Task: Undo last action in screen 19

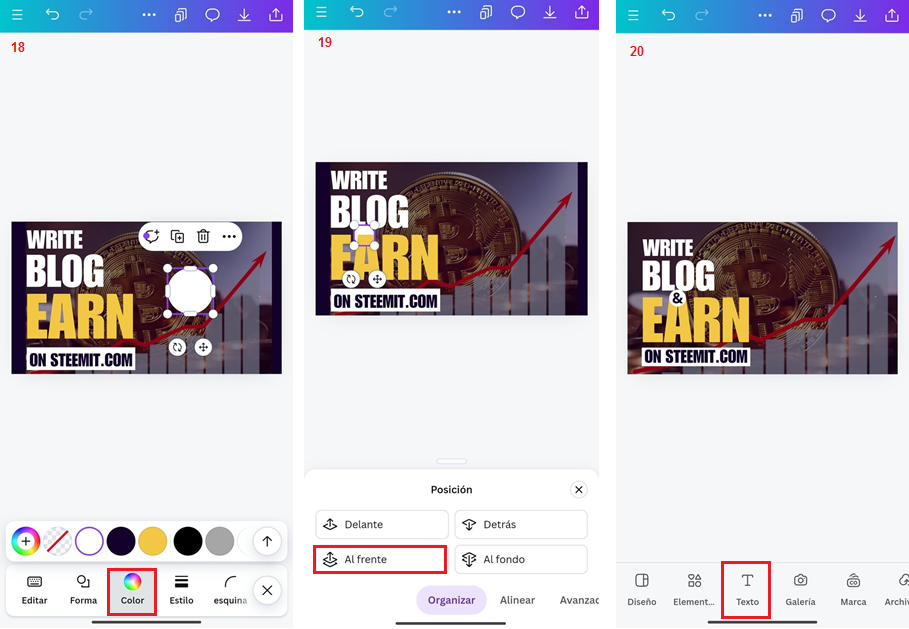Action: pos(357,12)
